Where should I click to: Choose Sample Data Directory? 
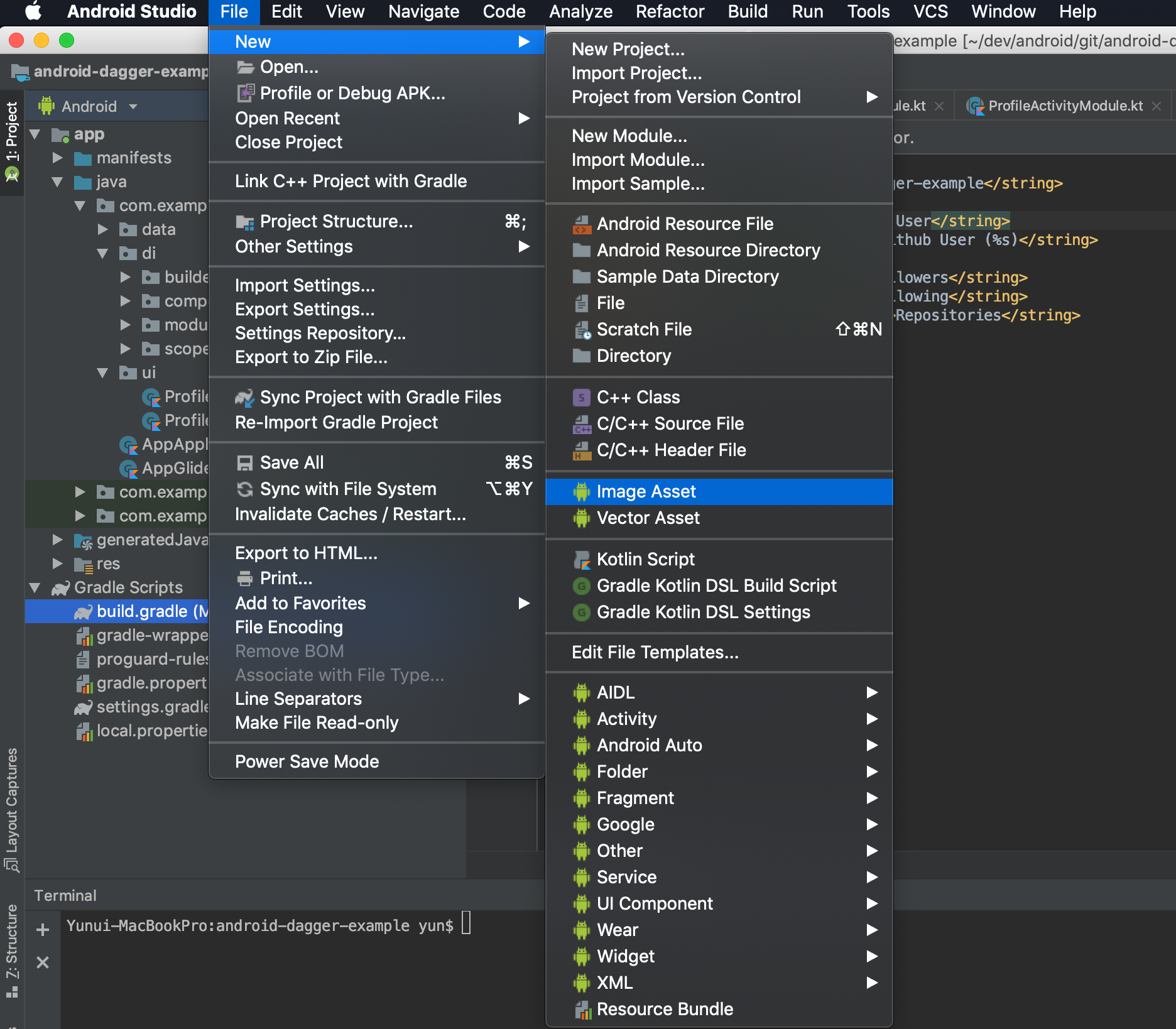(719, 277)
